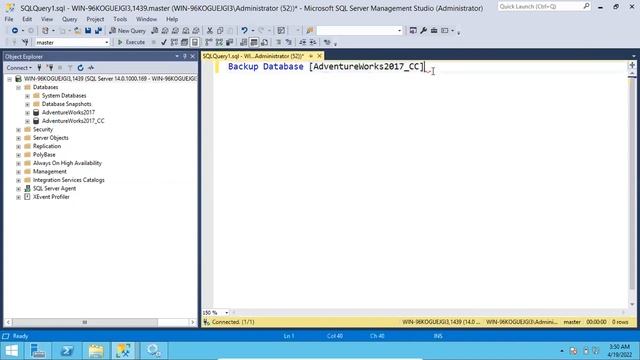Click the Cut icon in toolbar
The height and width of the screenshot is (360, 640).
[x=210, y=31]
